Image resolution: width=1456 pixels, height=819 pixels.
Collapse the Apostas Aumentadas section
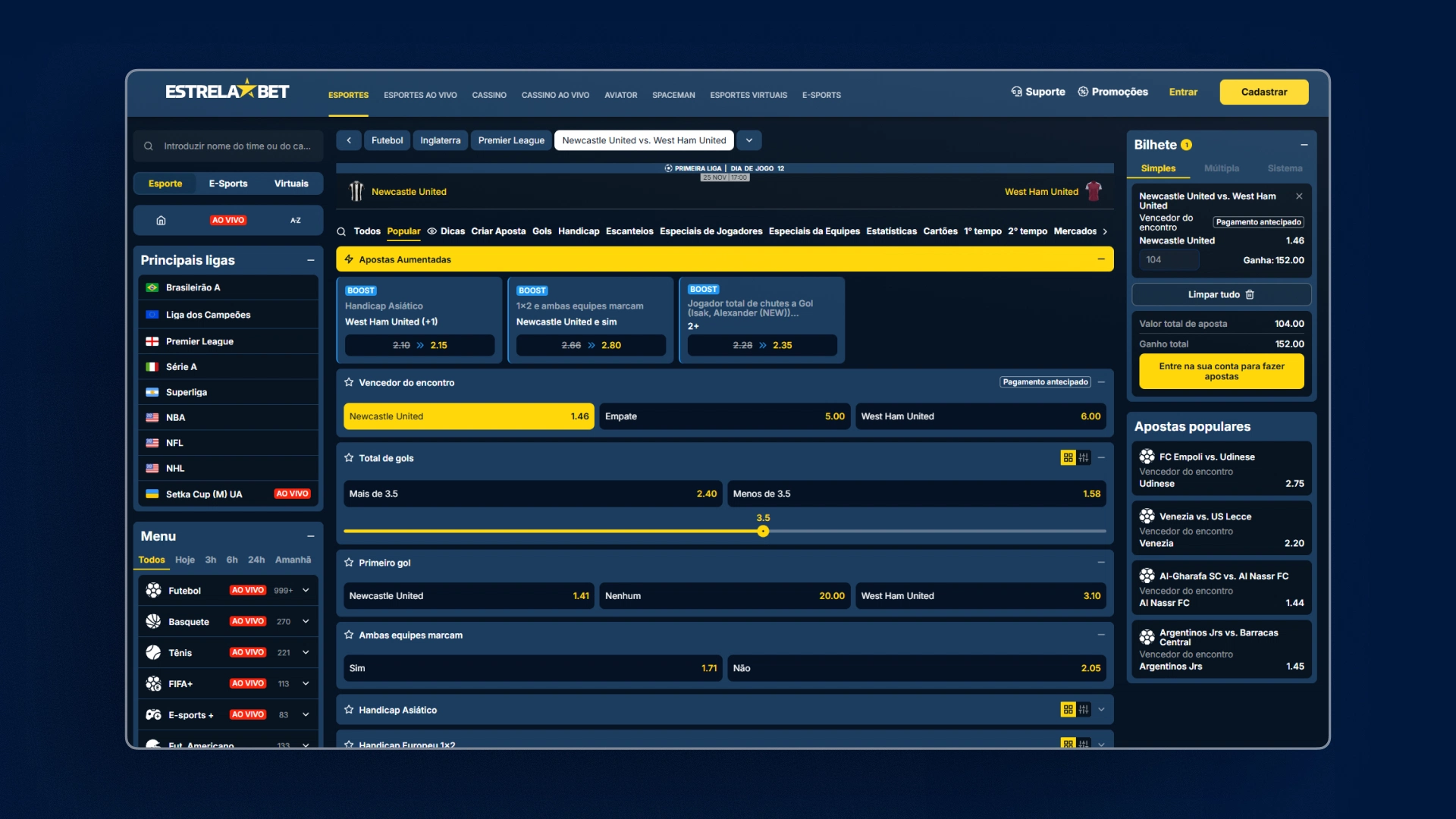(1101, 259)
